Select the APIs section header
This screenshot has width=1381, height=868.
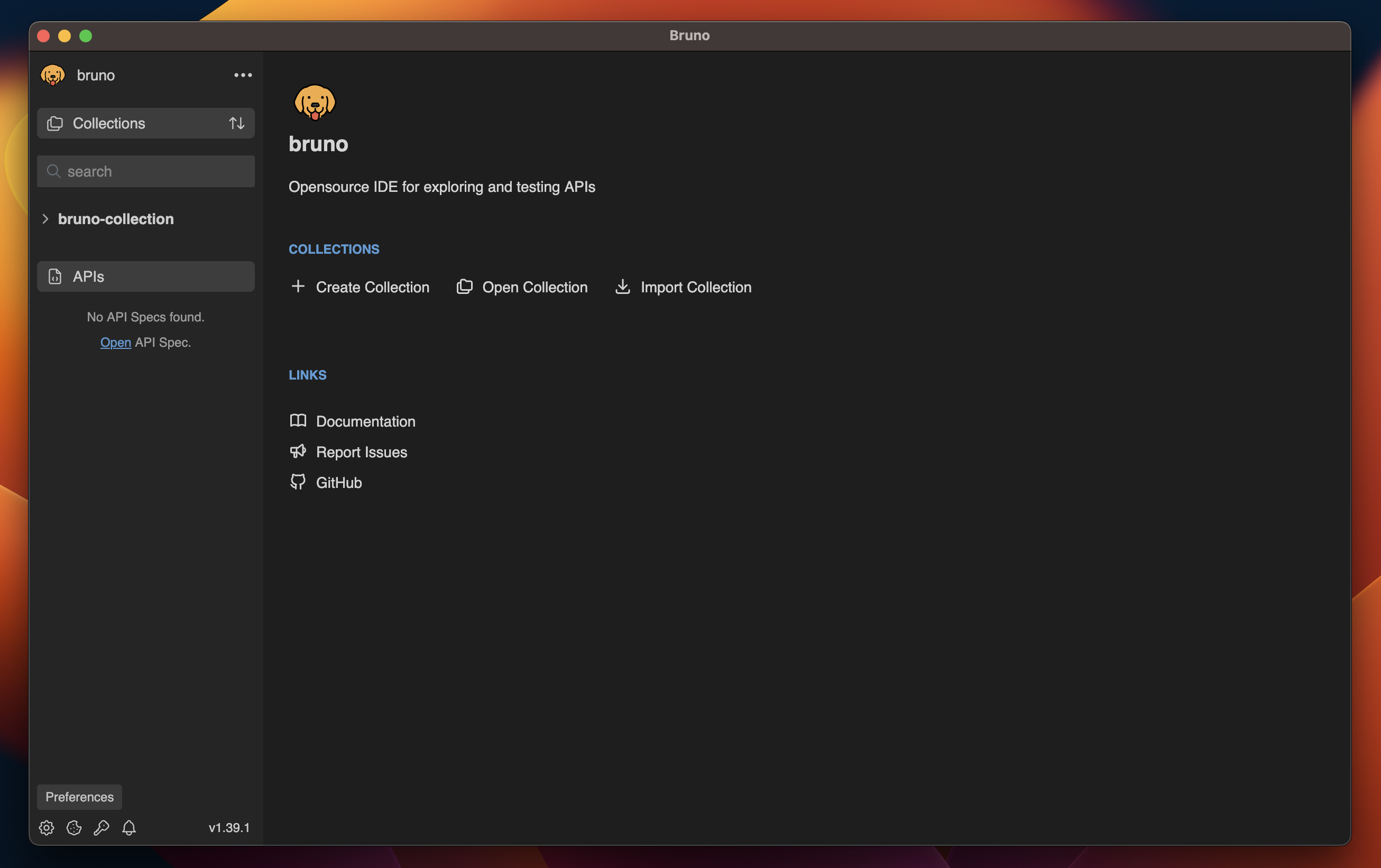(88, 276)
